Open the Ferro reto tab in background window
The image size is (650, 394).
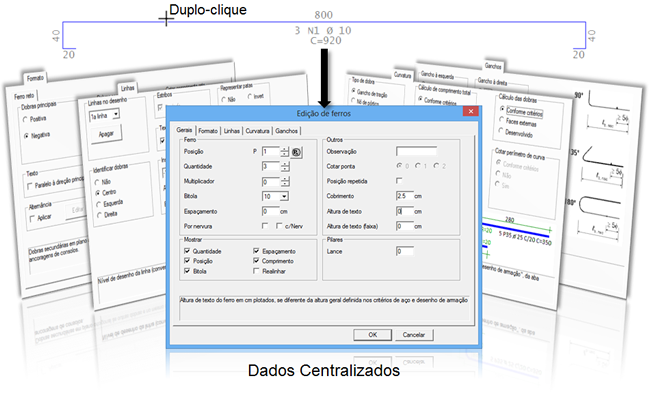tap(24, 96)
